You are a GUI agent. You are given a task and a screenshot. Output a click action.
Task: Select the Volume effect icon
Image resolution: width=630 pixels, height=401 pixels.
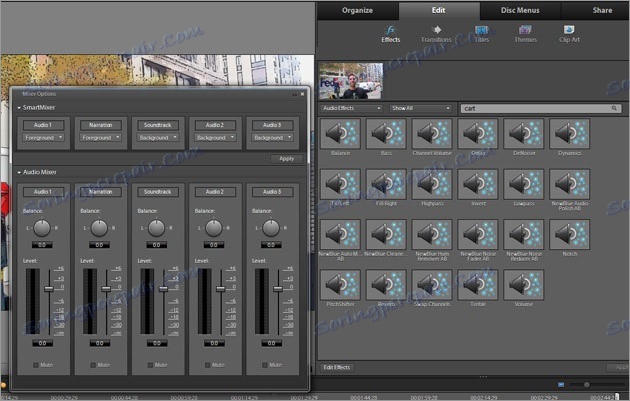point(524,285)
